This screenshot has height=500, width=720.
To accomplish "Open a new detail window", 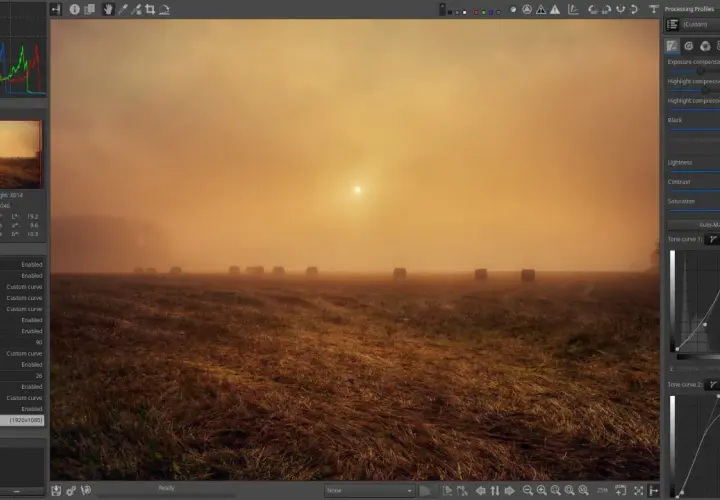I will pyautogui.click(x=620, y=490).
